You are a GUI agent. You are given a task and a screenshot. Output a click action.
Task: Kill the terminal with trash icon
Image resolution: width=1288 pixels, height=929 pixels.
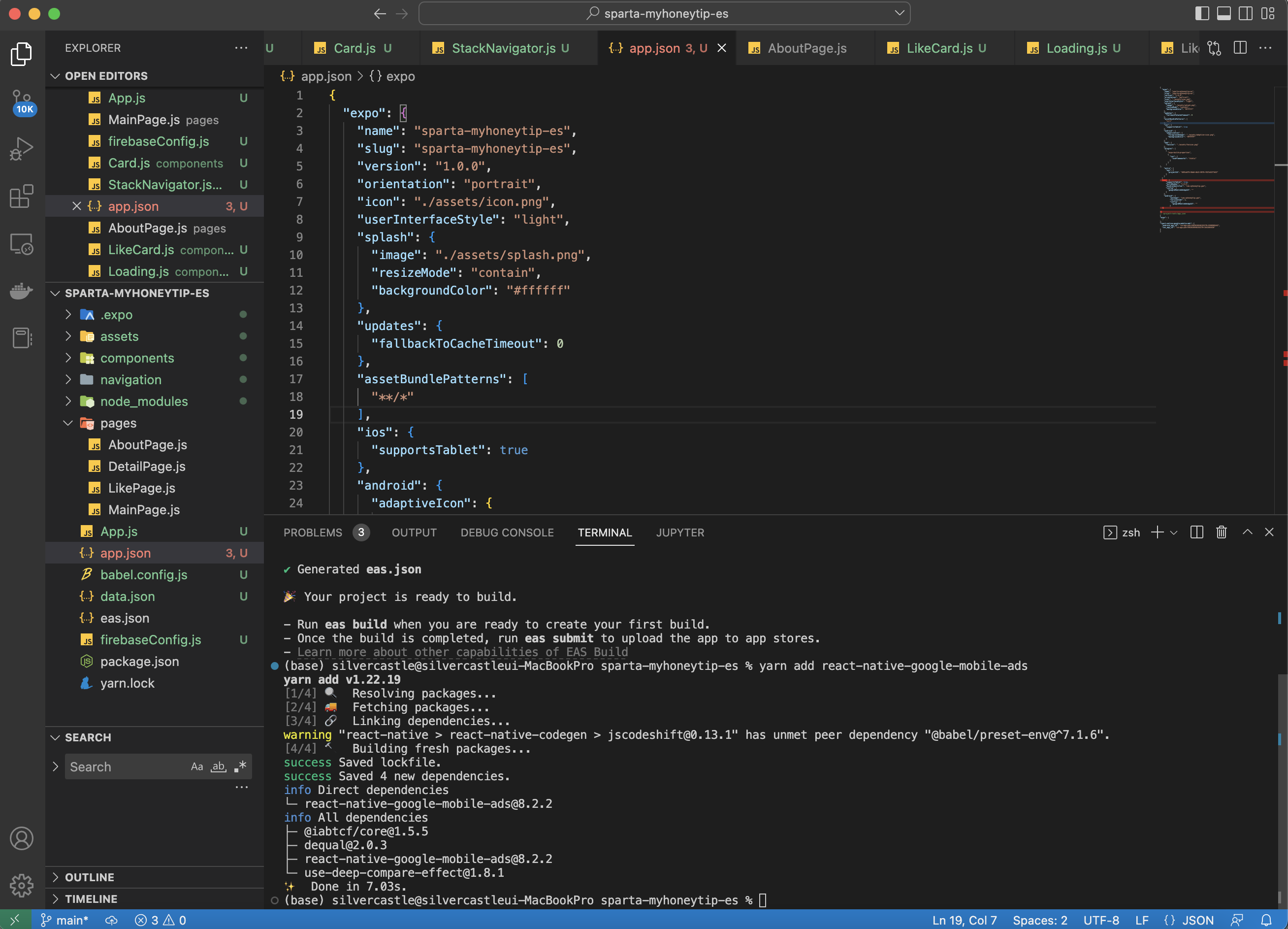coord(1222,532)
